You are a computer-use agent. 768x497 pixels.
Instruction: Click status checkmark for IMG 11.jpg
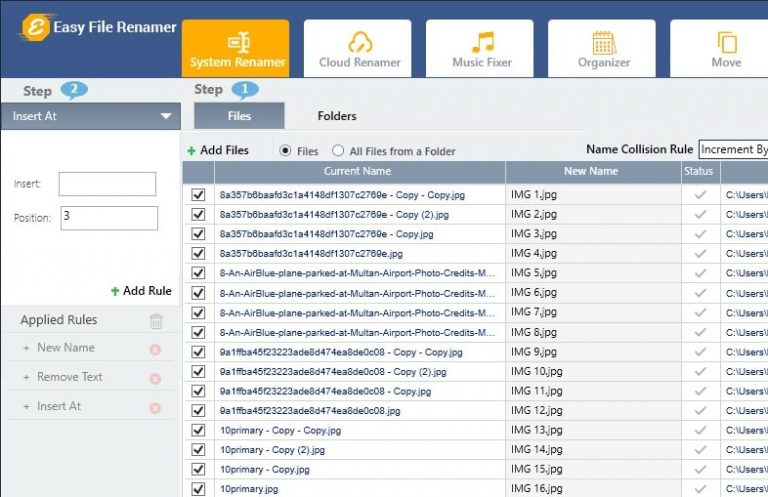(x=700, y=391)
